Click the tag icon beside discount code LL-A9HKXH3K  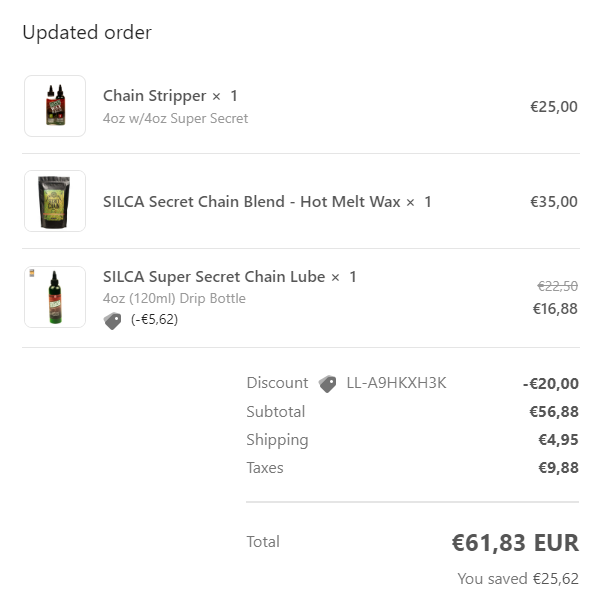tap(327, 383)
